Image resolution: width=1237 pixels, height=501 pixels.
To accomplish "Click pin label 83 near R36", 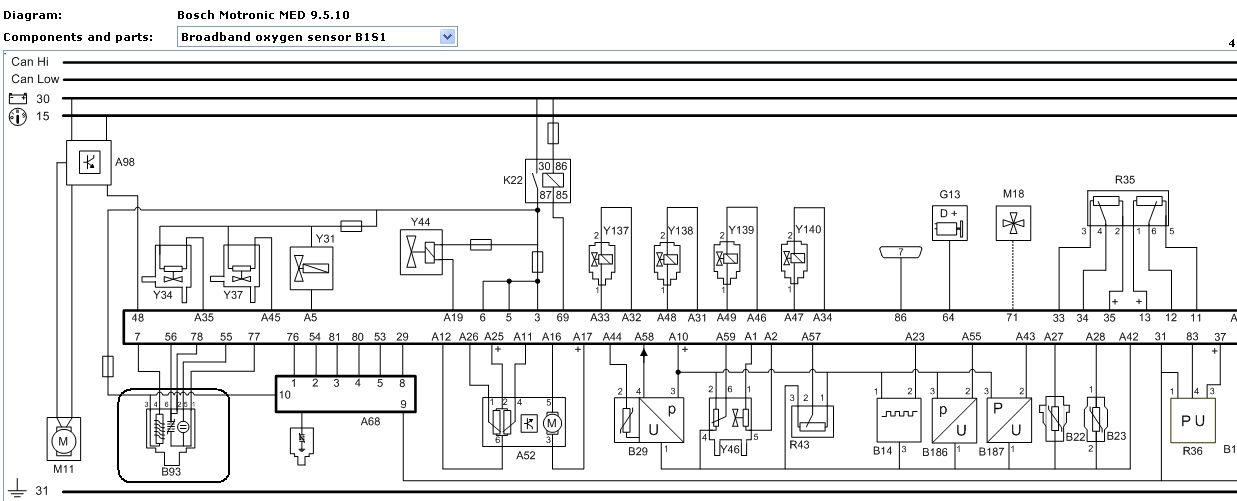I will coord(1192,337).
